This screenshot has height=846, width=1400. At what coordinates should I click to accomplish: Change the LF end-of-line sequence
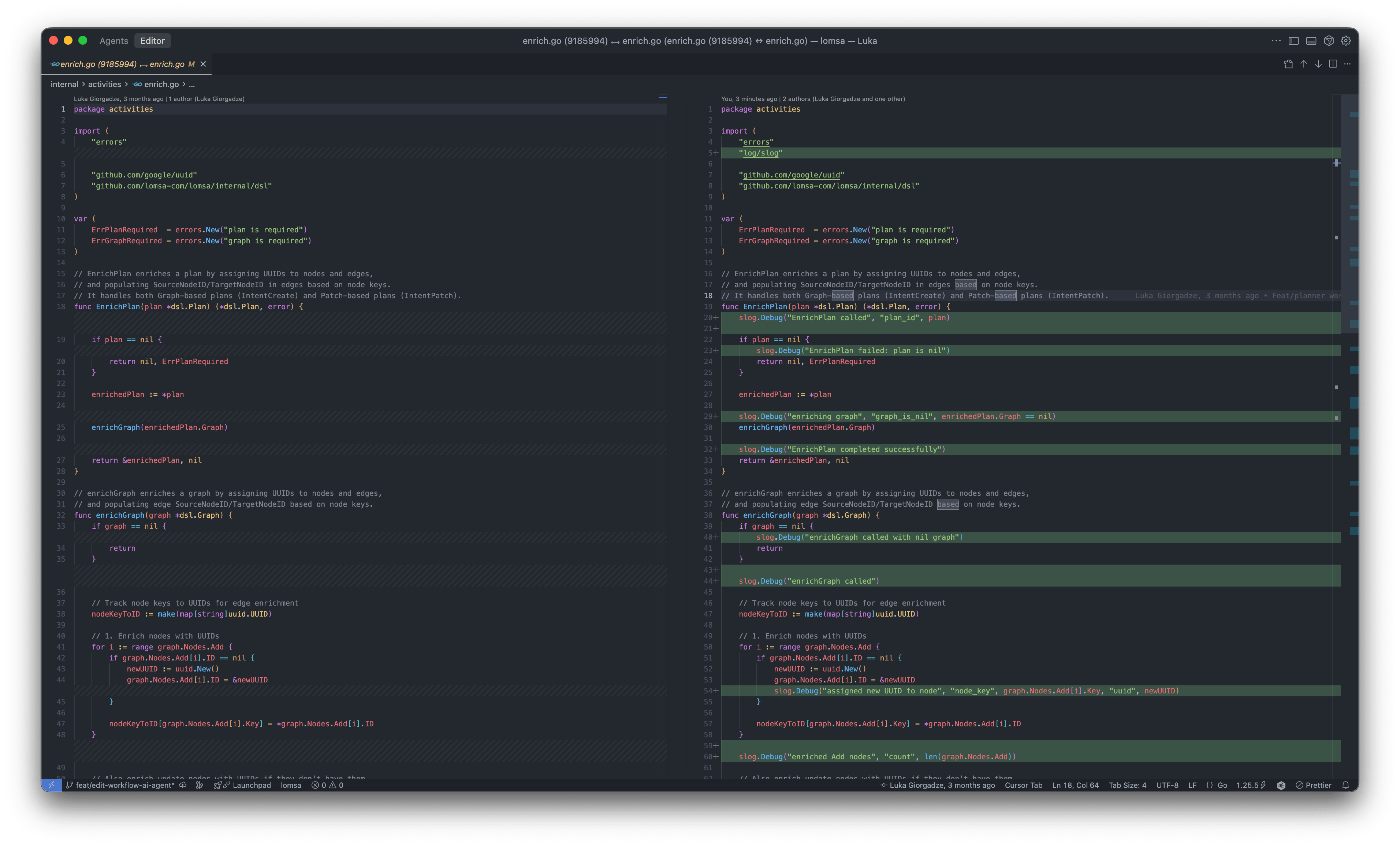point(1192,785)
